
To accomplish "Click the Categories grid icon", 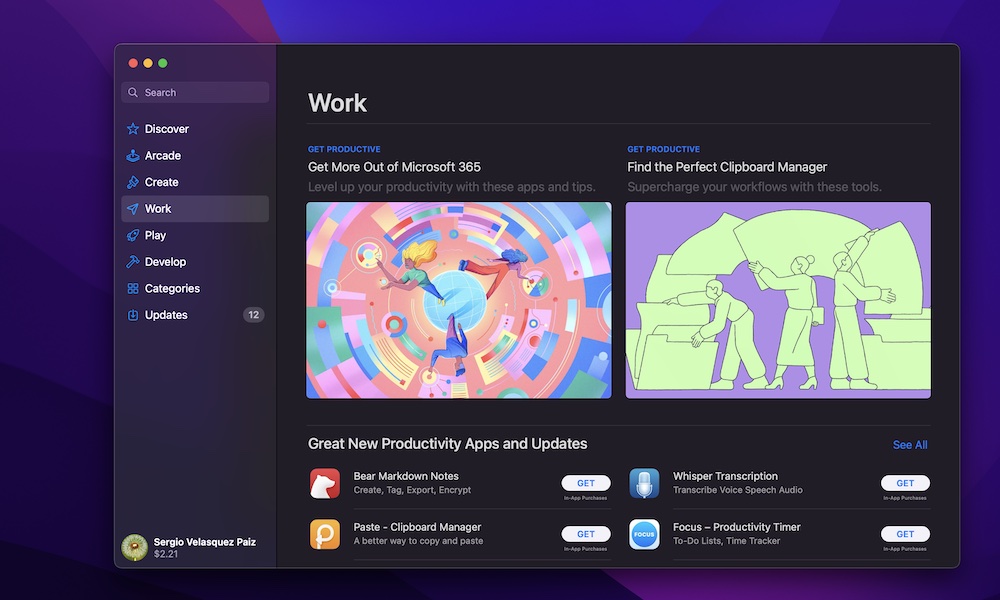I will tap(133, 288).
